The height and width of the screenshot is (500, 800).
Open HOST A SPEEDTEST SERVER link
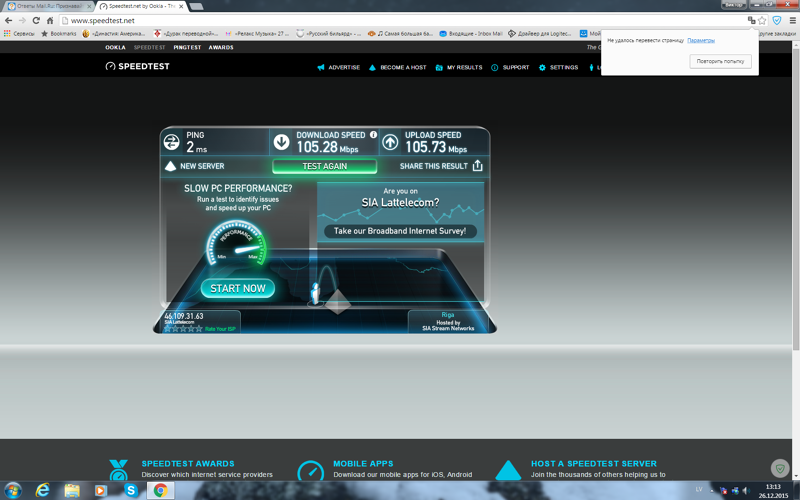(x=594, y=463)
